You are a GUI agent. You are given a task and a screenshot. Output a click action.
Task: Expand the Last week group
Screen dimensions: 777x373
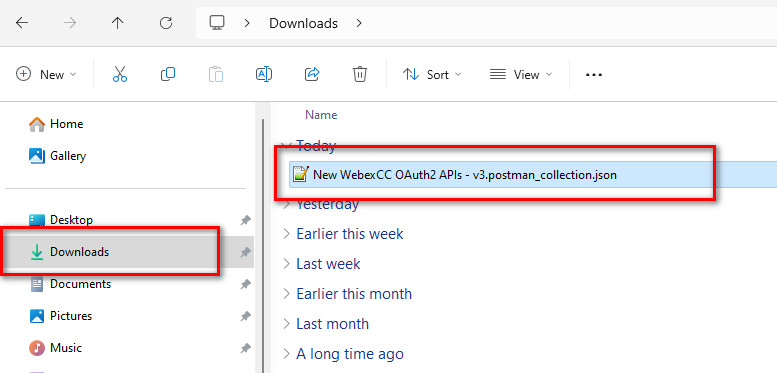coord(286,264)
